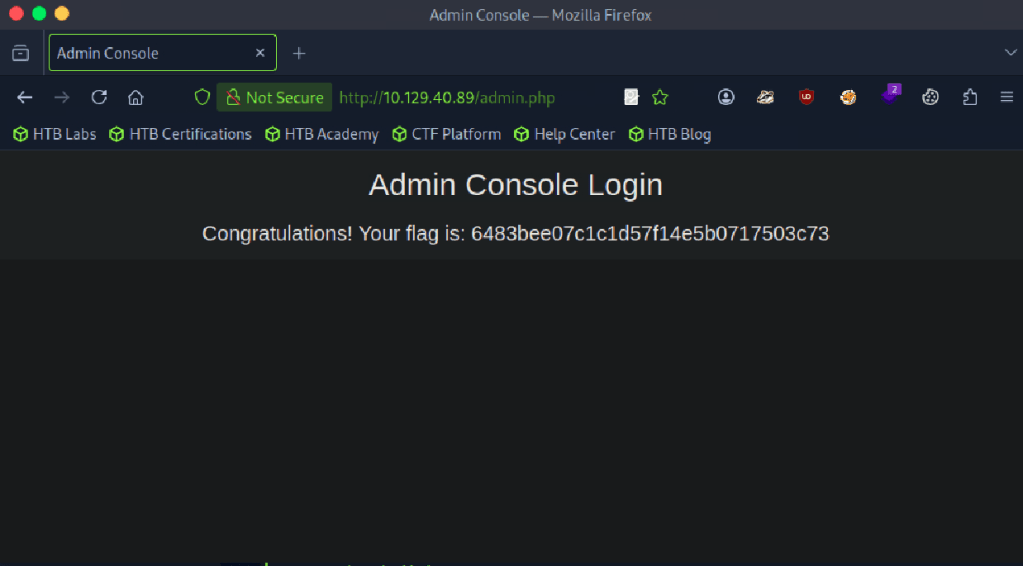Open the uBlock Origin extension
The width and height of the screenshot is (1023, 566).
(x=806, y=97)
